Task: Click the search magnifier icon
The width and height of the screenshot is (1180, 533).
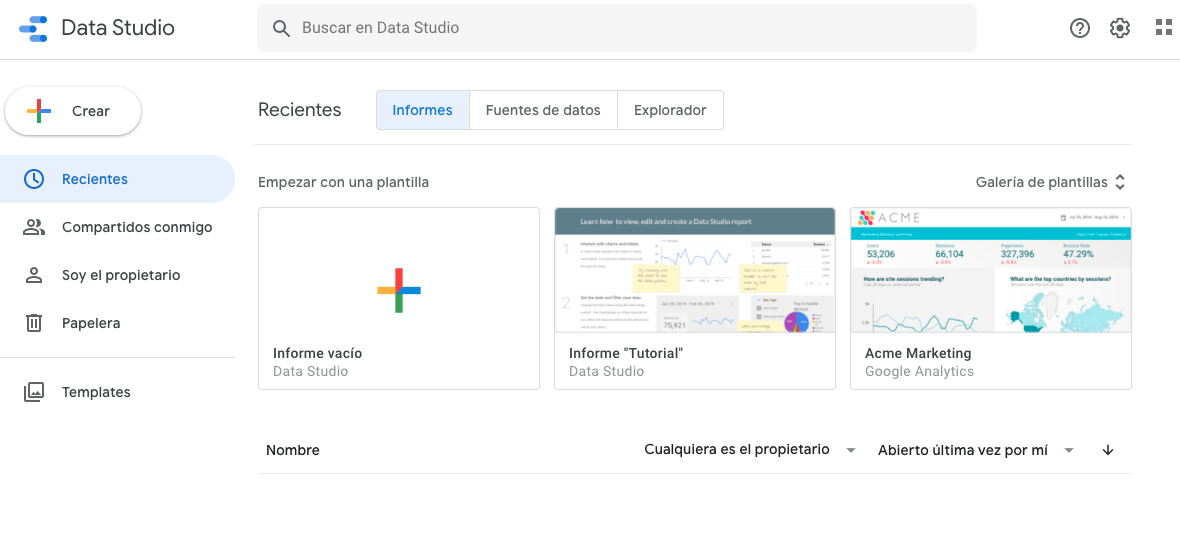Action: (x=281, y=28)
